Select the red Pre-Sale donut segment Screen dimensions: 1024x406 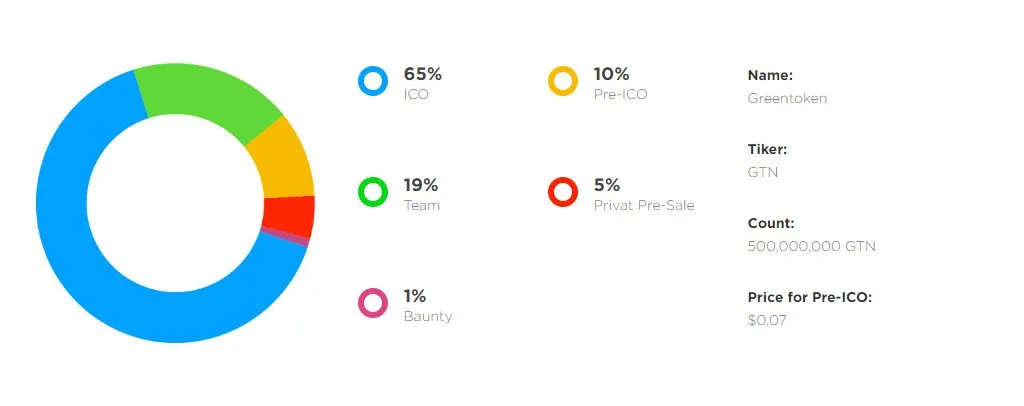point(289,215)
